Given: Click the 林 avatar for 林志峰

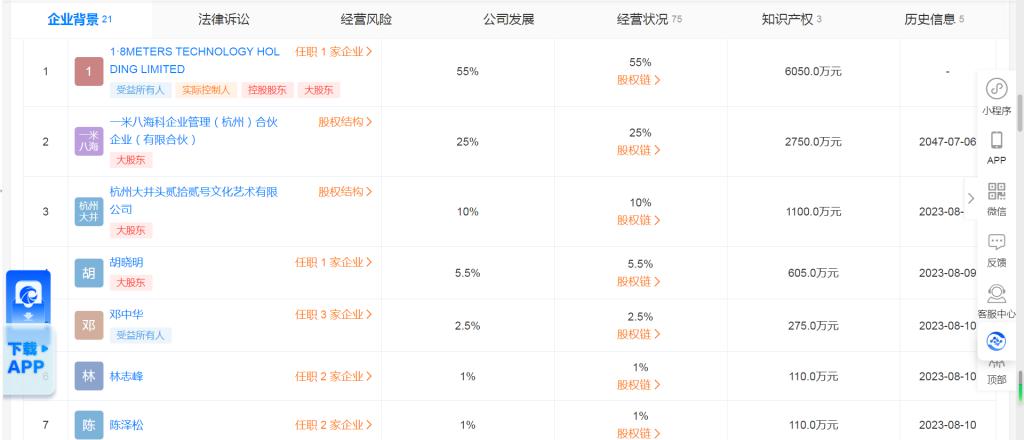Looking at the screenshot, I should [x=89, y=376].
